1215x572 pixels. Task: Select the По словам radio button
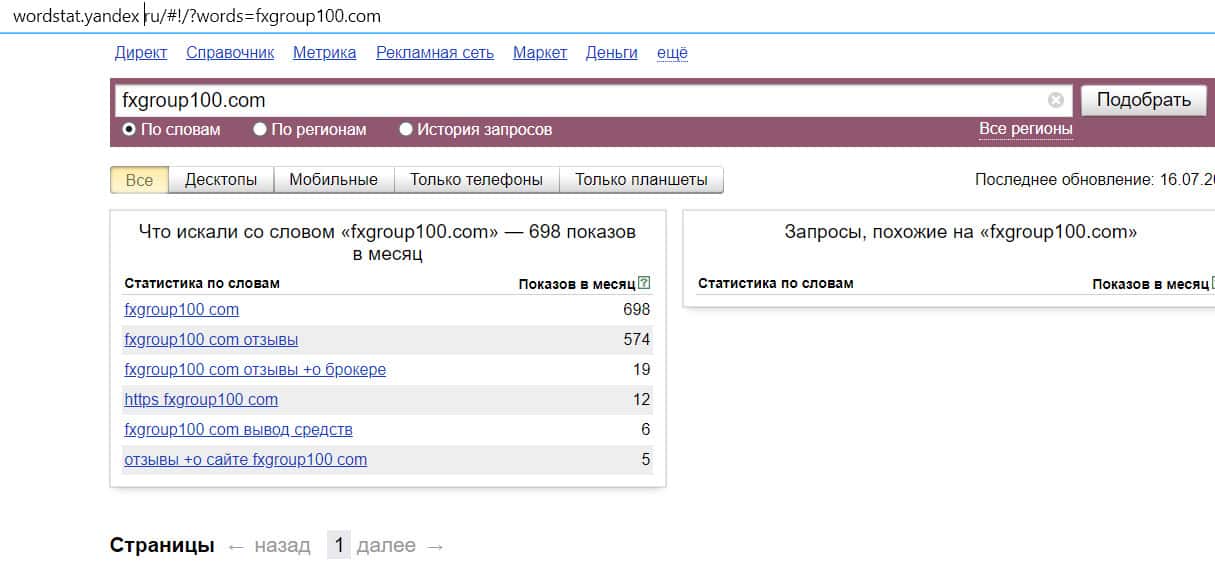pyautogui.click(x=129, y=129)
